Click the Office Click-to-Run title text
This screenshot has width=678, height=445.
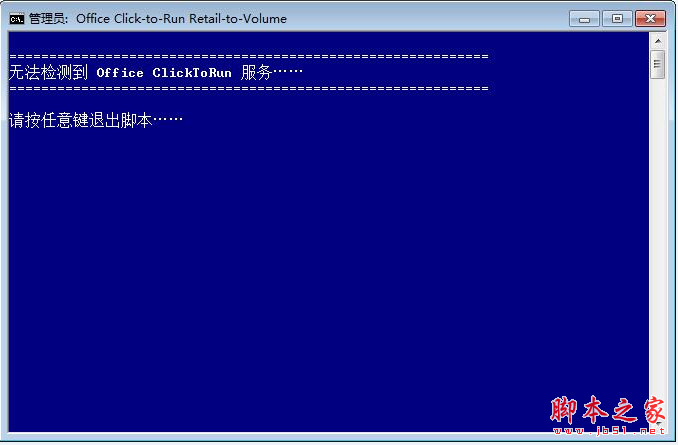pyautogui.click(x=130, y=19)
